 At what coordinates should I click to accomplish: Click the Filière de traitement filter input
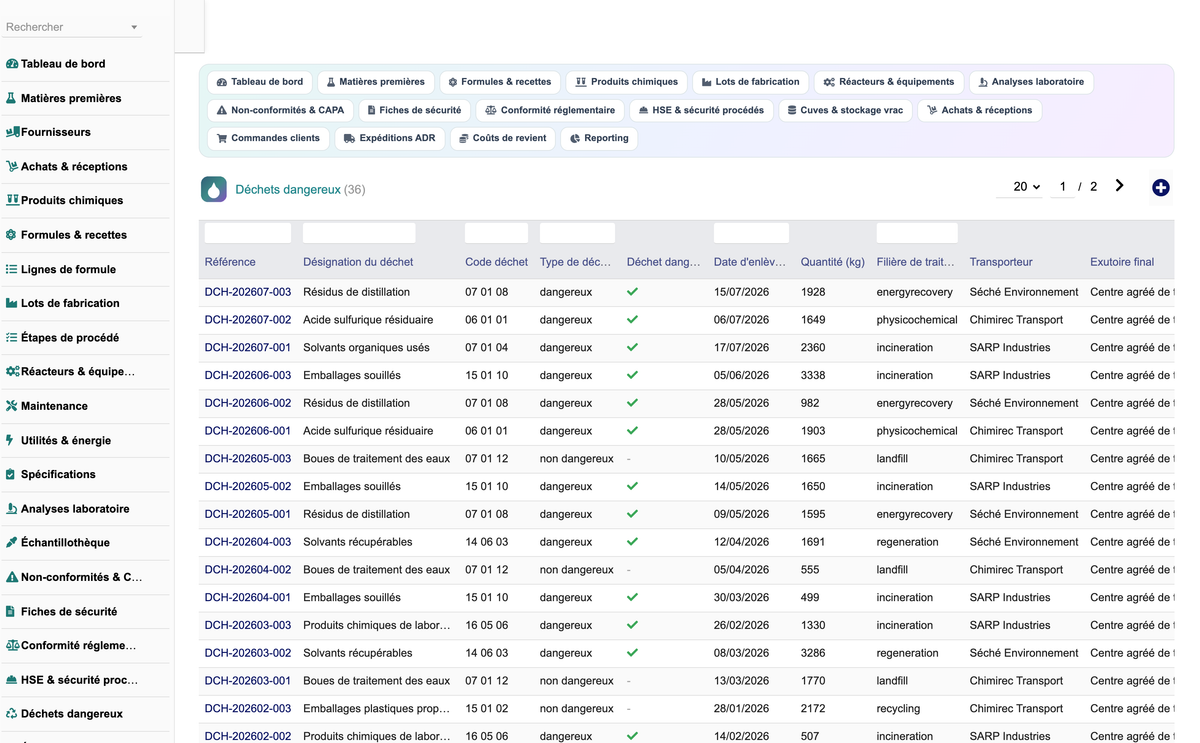[917, 233]
